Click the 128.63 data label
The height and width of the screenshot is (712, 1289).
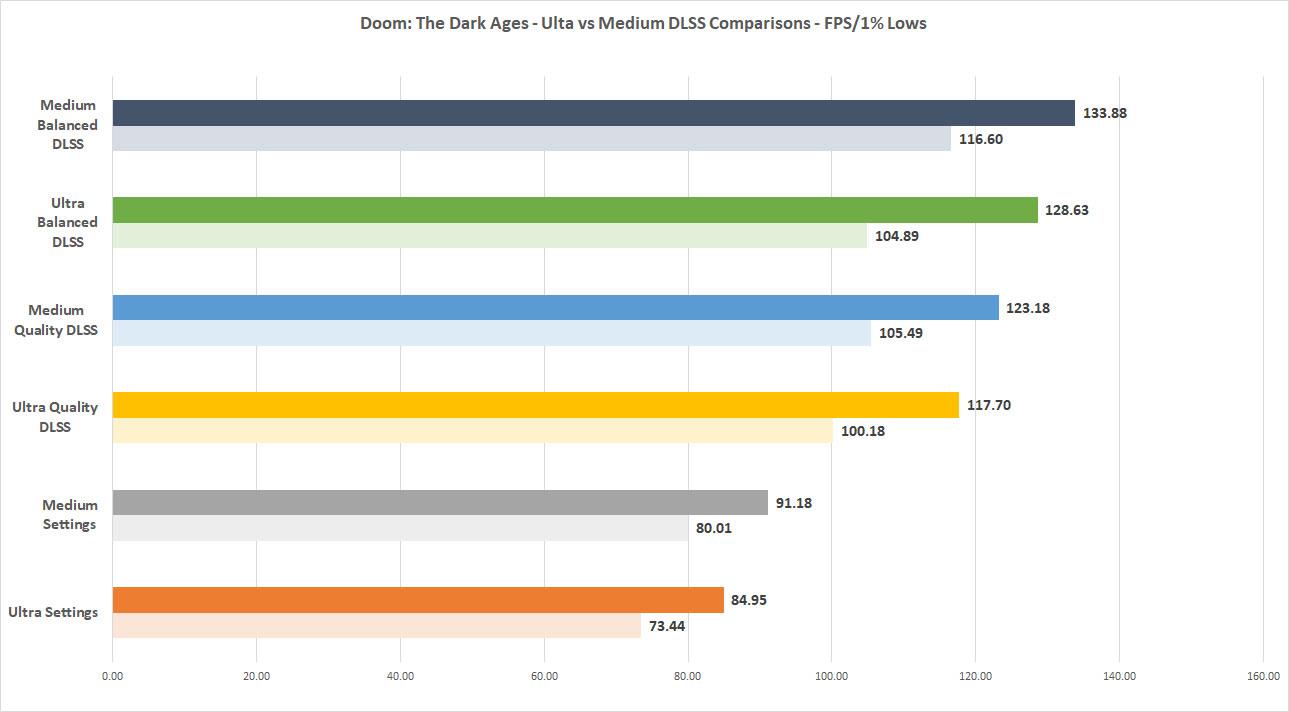[1067, 210]
